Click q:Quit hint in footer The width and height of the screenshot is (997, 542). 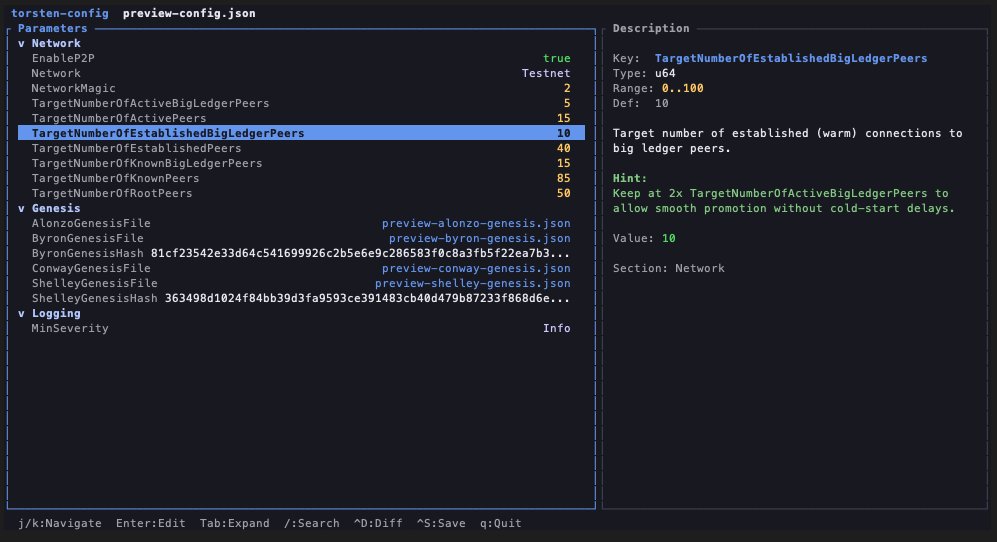pos(500,523)
